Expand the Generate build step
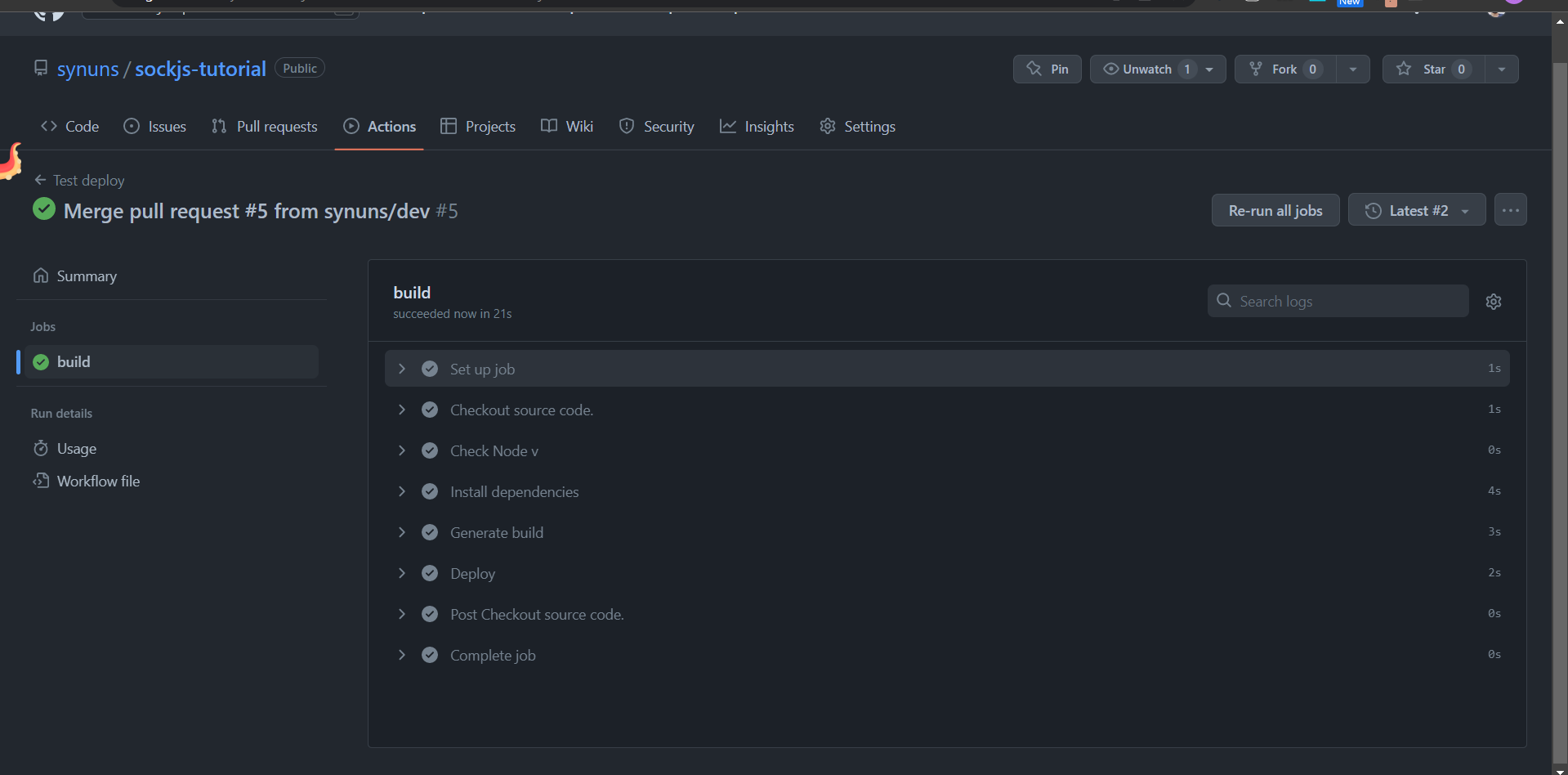The height and width of the screenshot is (775, 1568). [x=947, y=532]
